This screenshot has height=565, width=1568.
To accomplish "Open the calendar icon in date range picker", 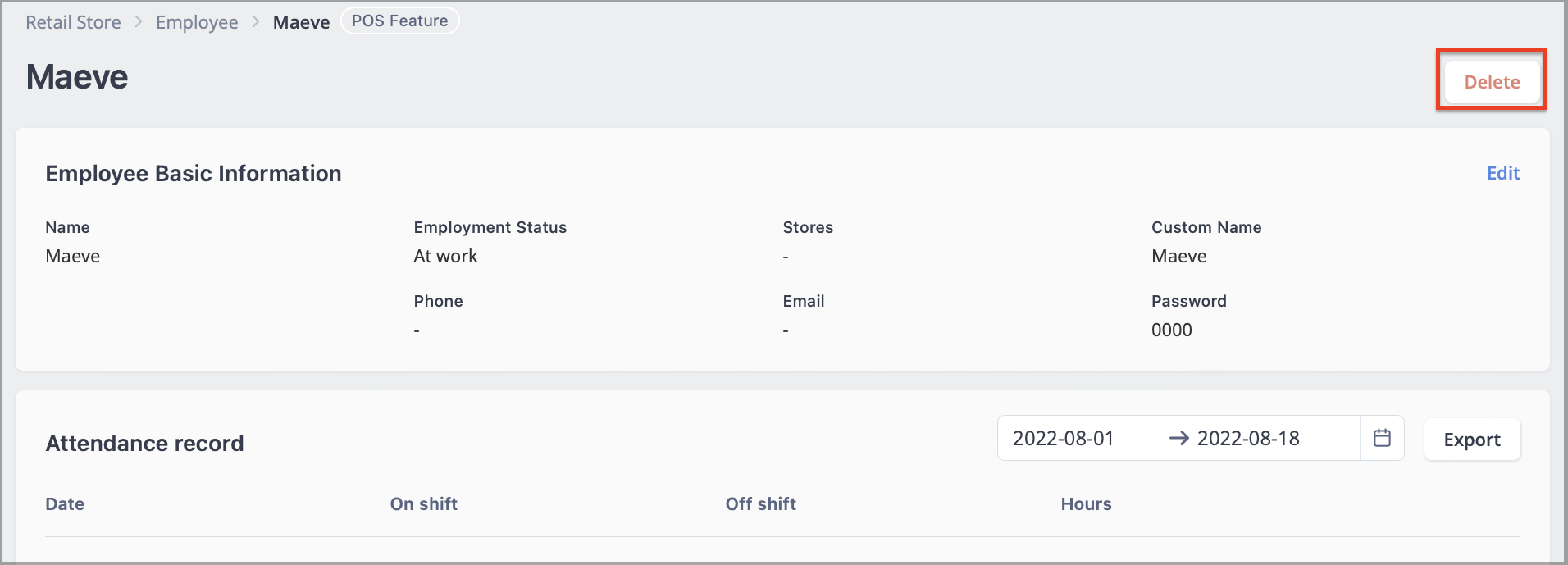I will 1382,438.
